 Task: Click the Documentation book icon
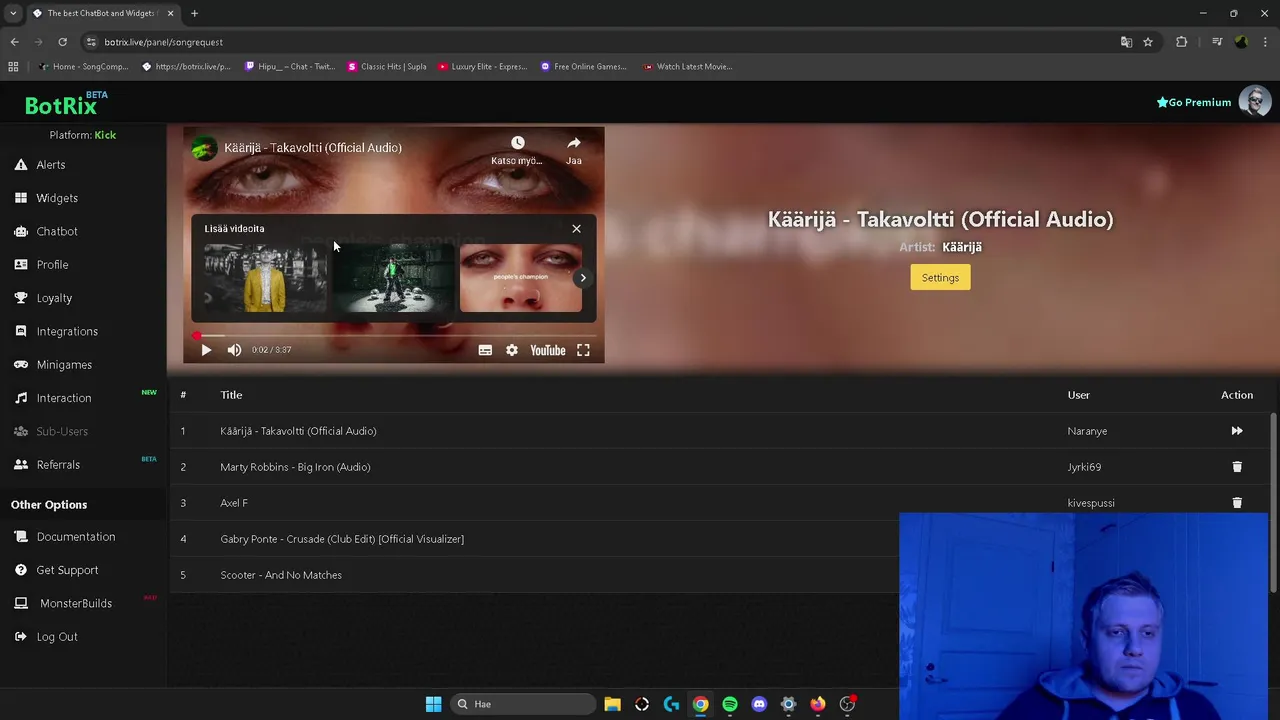(21, 537)
